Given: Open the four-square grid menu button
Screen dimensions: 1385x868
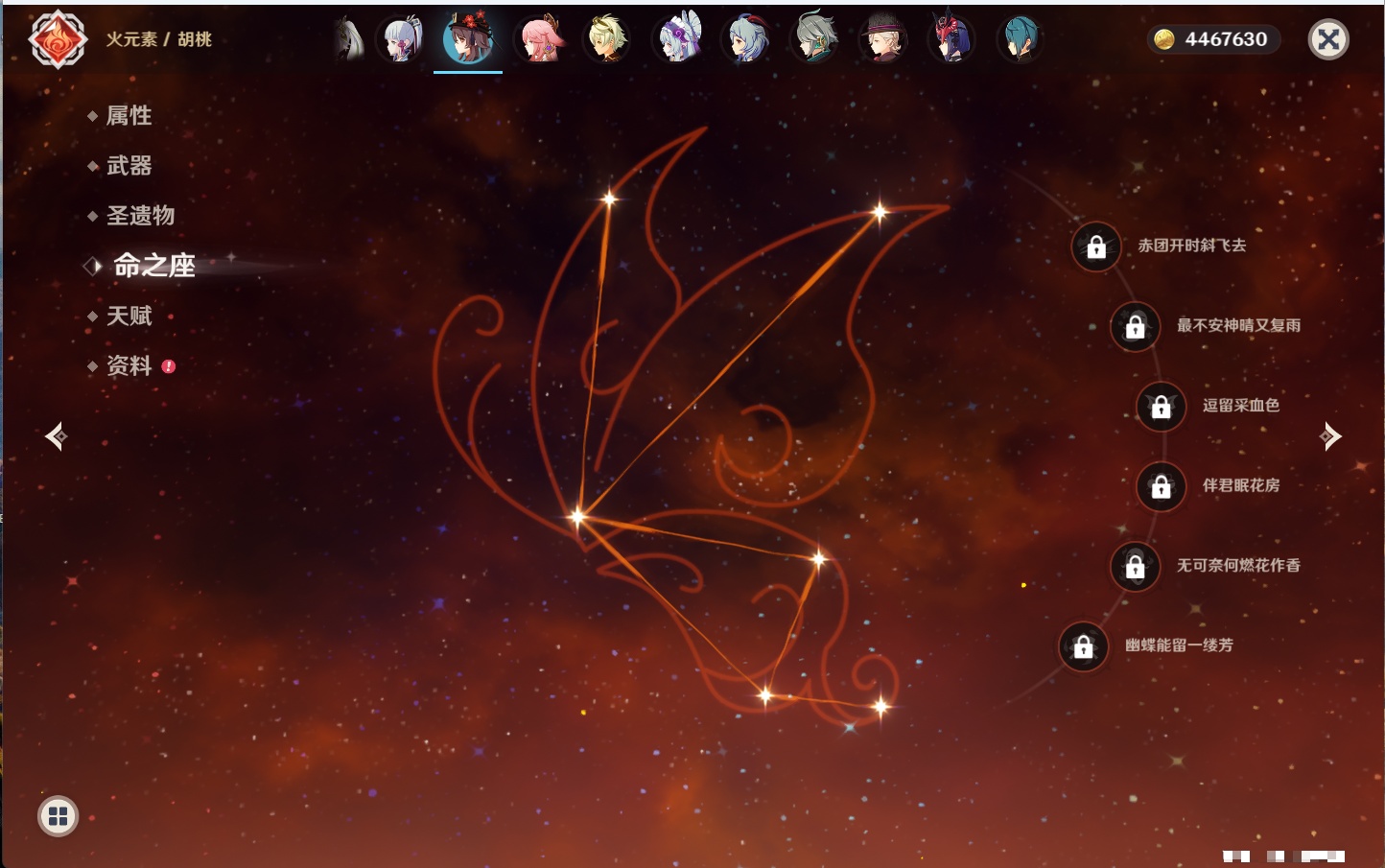Looking at the screenshot, I should 58,816.
